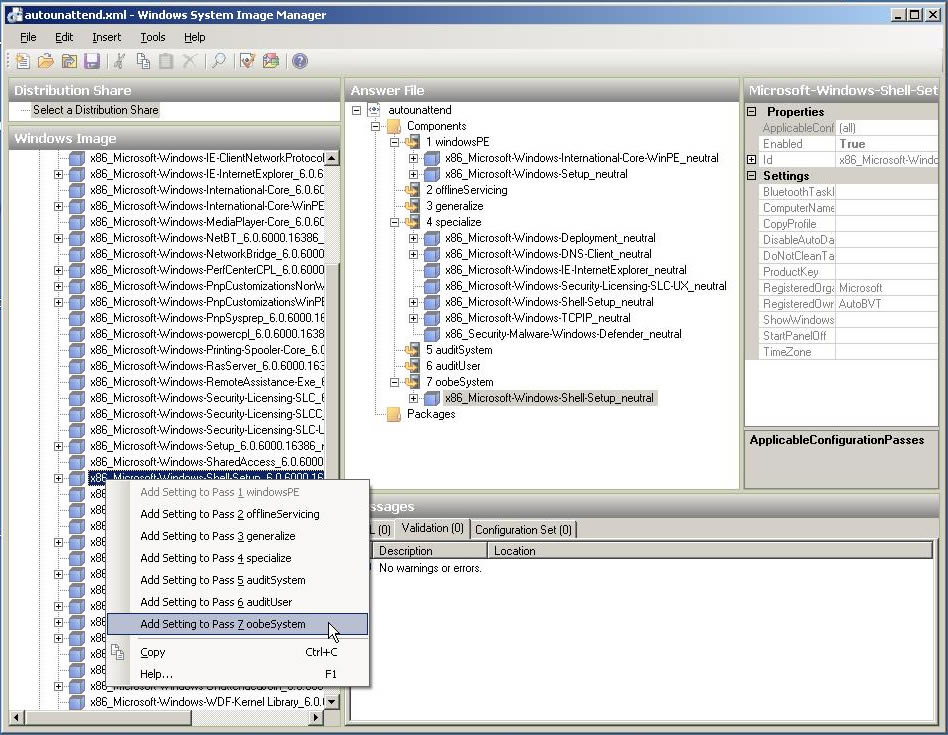The height and width of the screenshot is (735, 948).
Task: Click the Validate Answer File toolbar icon
Action: point(247,62)
